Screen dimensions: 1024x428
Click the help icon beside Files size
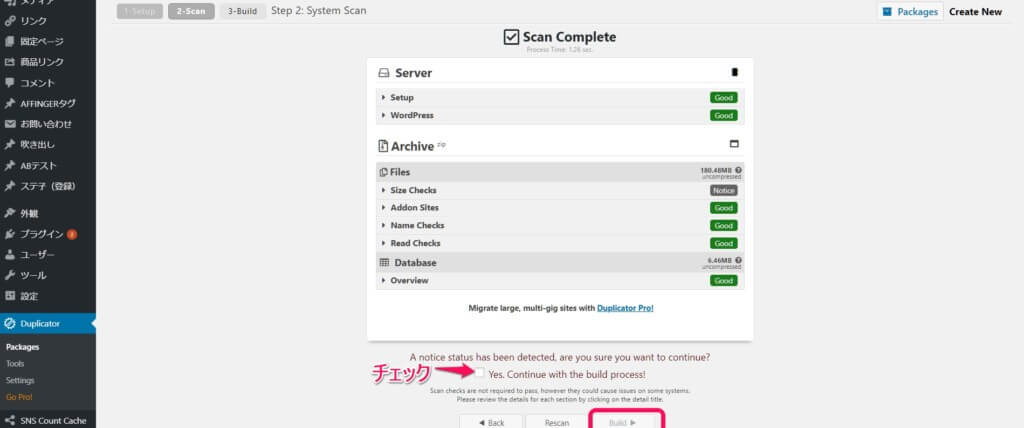[738, 170]
